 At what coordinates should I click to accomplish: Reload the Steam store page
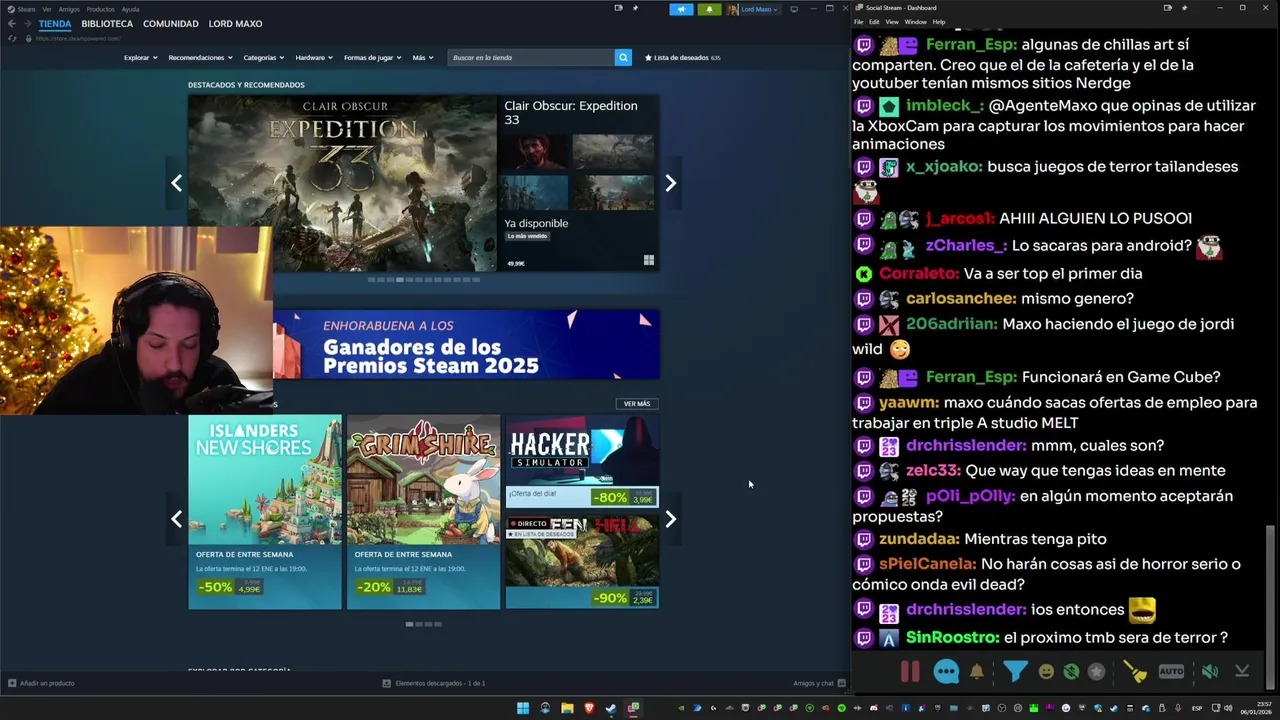[x=12, y=38]
